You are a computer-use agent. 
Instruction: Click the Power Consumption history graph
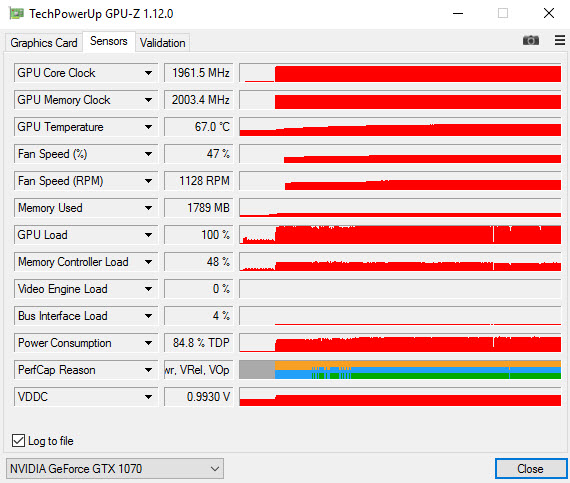[x=400, y=343]
